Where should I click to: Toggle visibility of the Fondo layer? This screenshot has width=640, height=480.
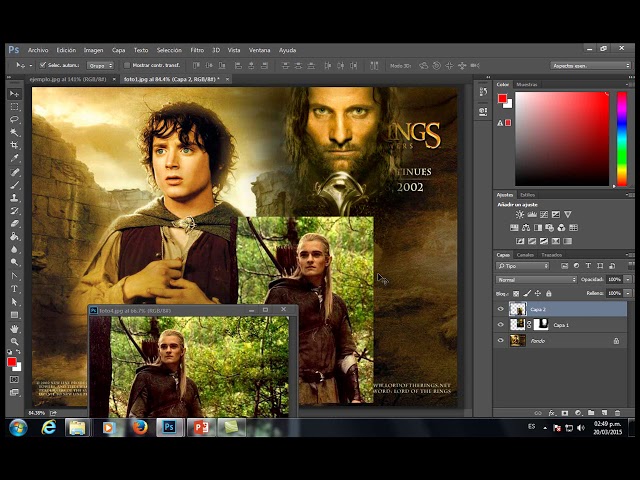501,341
